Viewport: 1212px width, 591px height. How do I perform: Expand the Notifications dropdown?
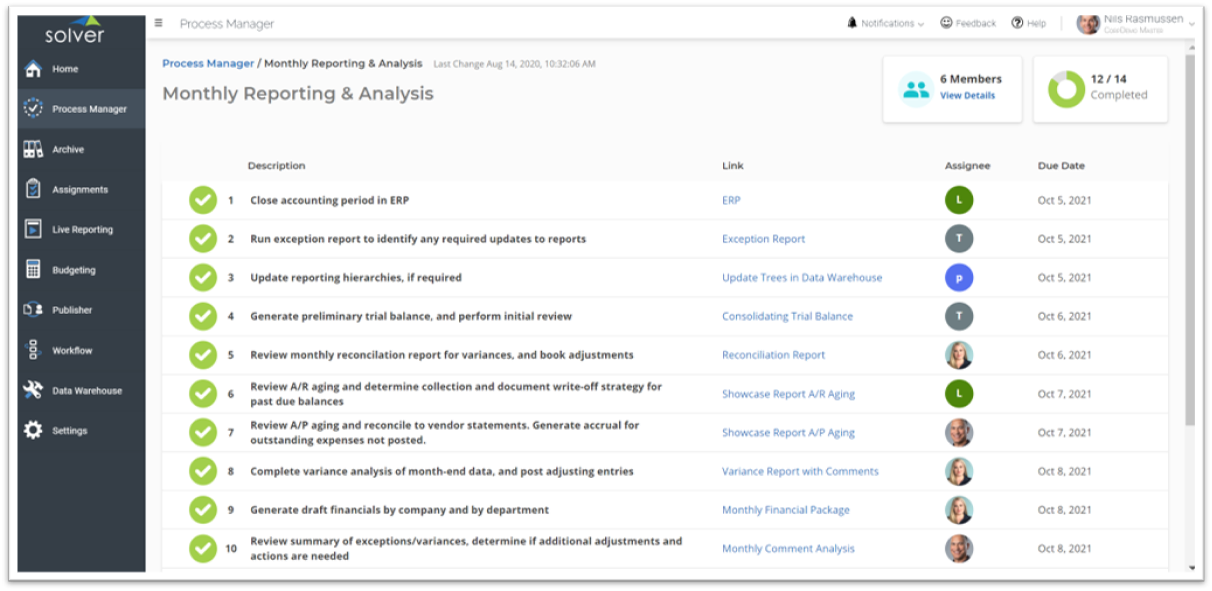[x=885, y=23]
